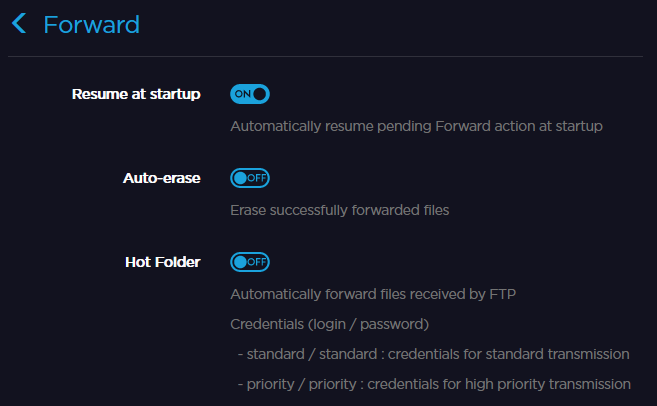This screenshot has width=657, height=406.
Task: Click the ON text inside the startup switch
Action: [243, 94]
